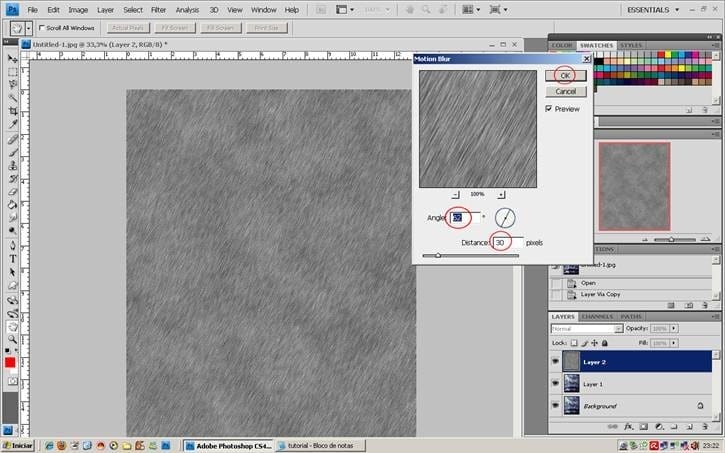The width and height of the screenshot is (725, 453).
Task: Toggle lock transparent pixels checkbox
Action: [574, 343]
